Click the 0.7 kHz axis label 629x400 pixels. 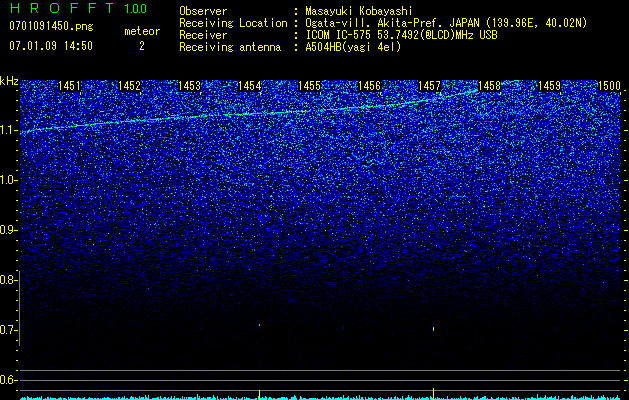[8, 330]
